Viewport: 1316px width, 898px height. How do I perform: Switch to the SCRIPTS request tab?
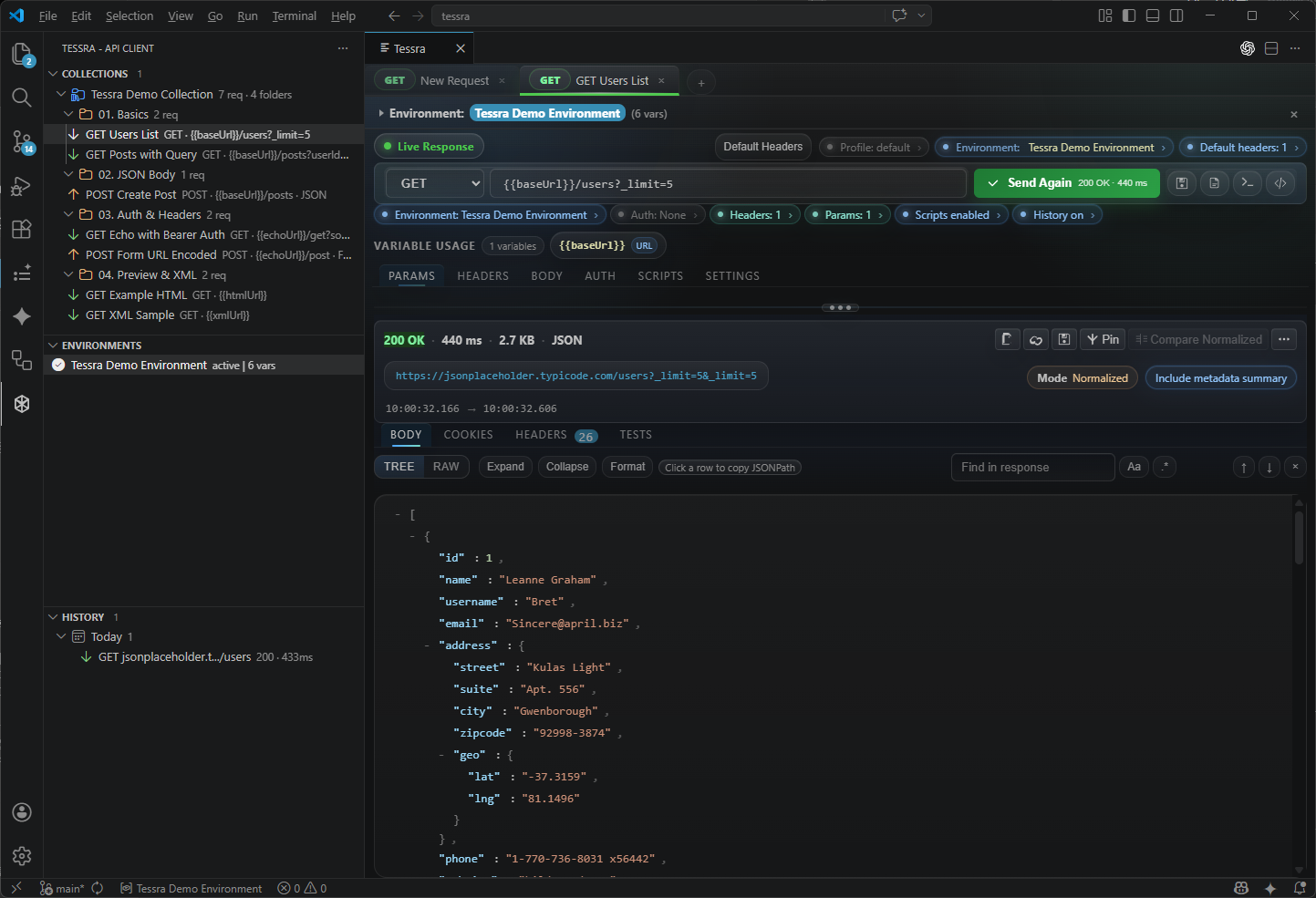660,275
